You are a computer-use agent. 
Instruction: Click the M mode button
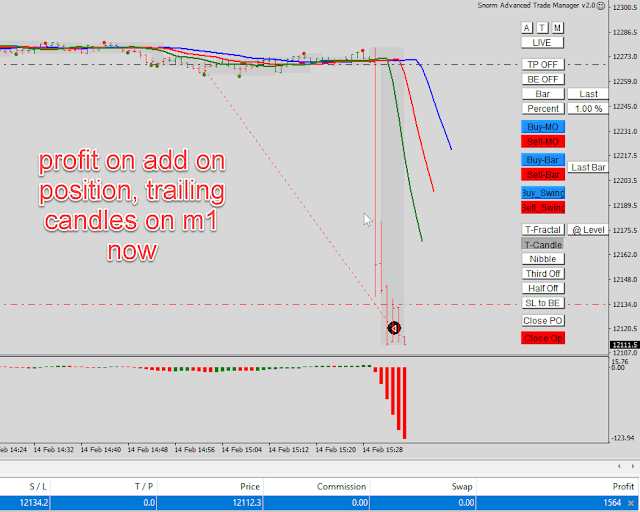point(557,28)
